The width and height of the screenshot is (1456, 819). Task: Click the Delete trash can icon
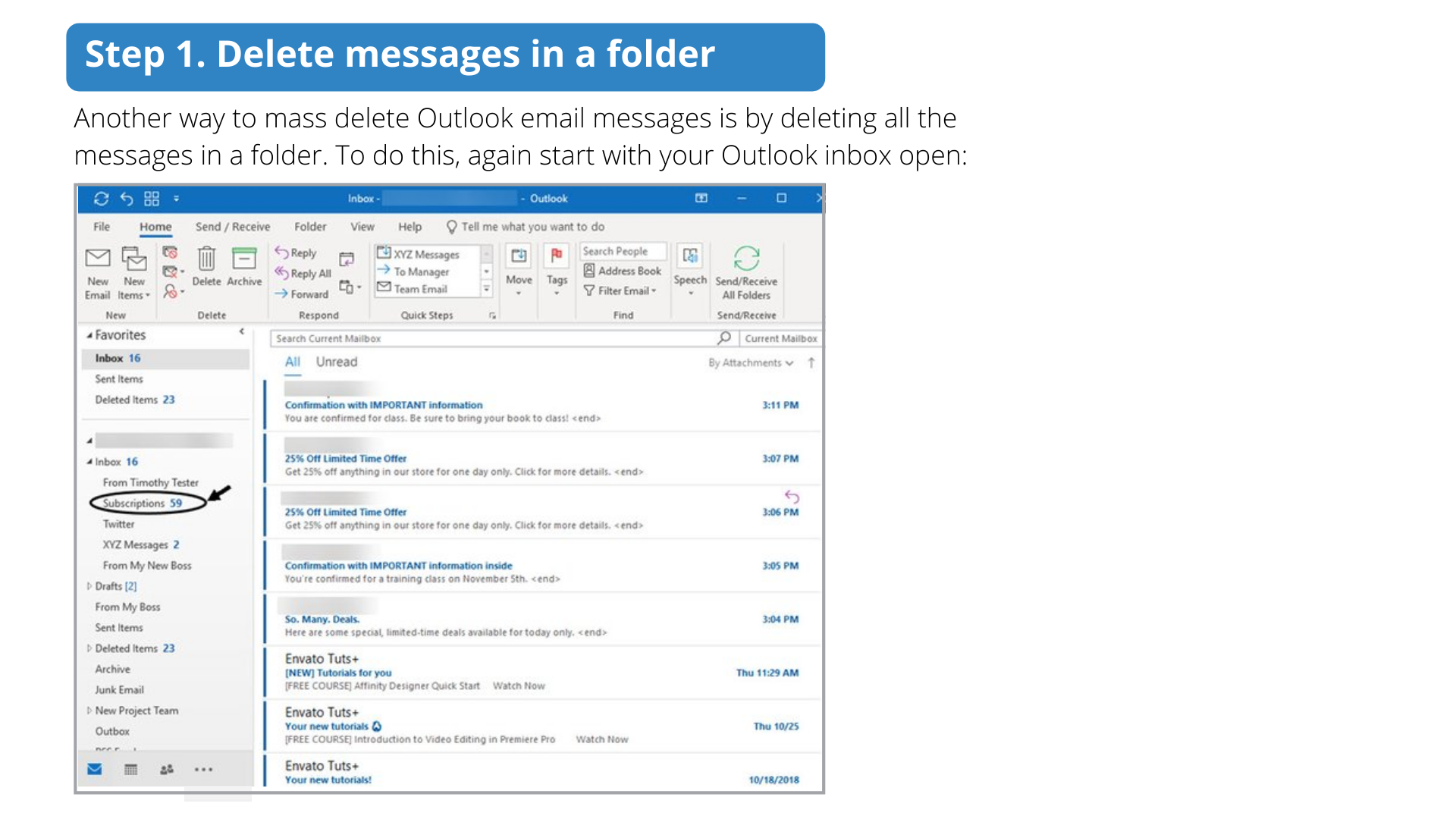(x=206, y=259)
